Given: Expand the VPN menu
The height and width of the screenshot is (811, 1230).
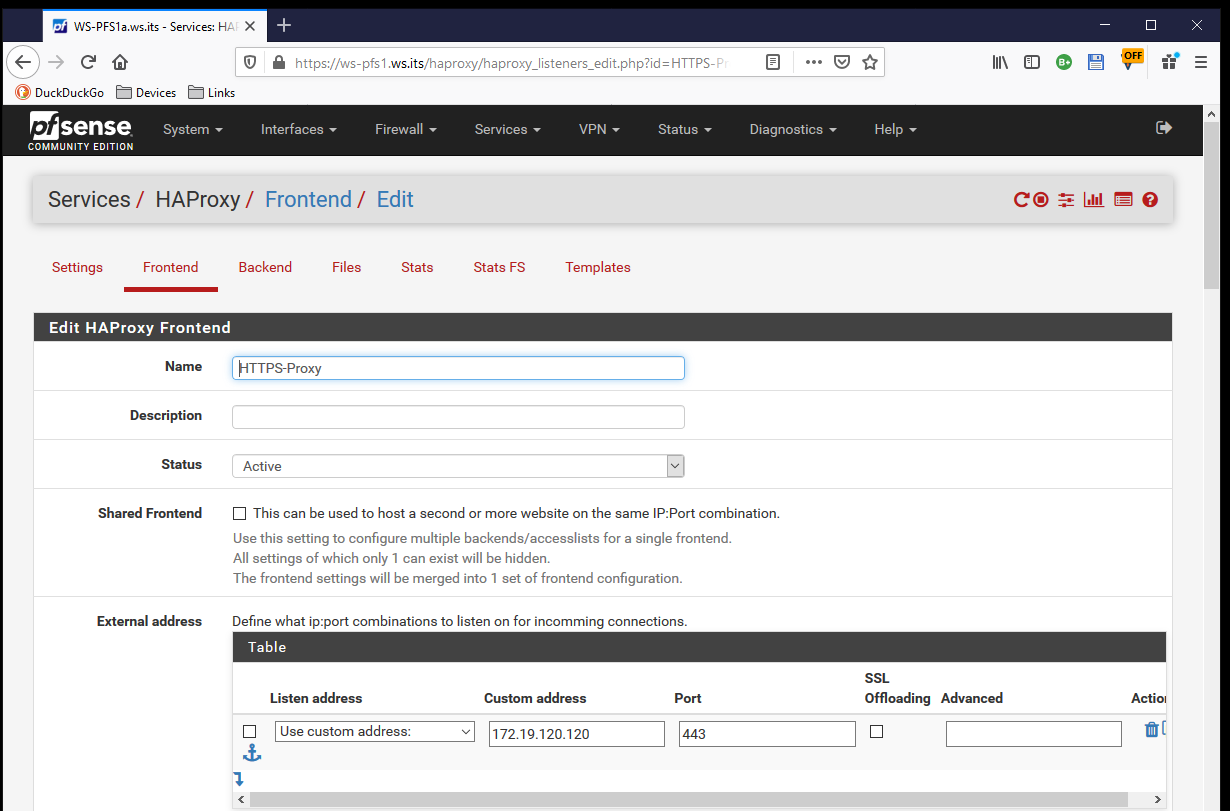Looking at the screenshot, I should tap(599, 129).
